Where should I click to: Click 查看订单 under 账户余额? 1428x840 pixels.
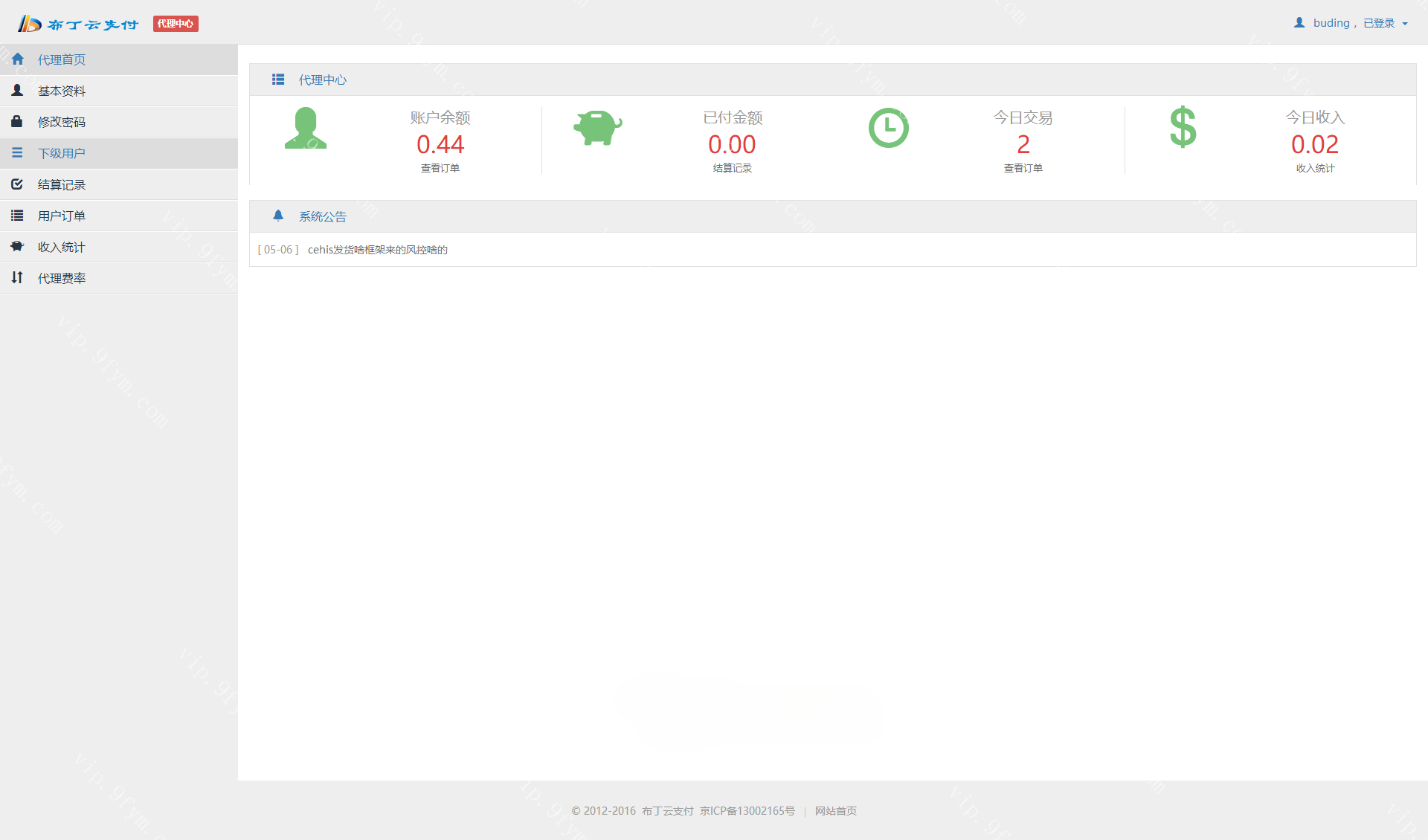(x=440, y=168)
